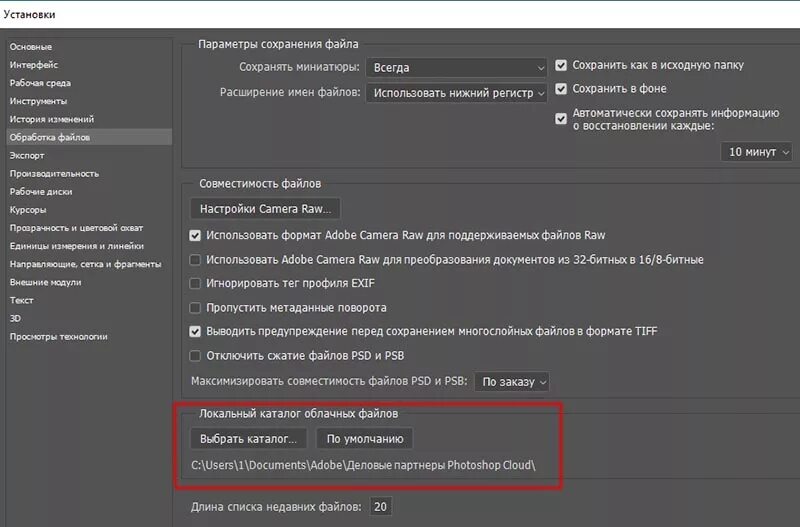Screen dimensions: 800x527
Task: Enable Пропустить метаданные поворота
Action: click(195, 308)
